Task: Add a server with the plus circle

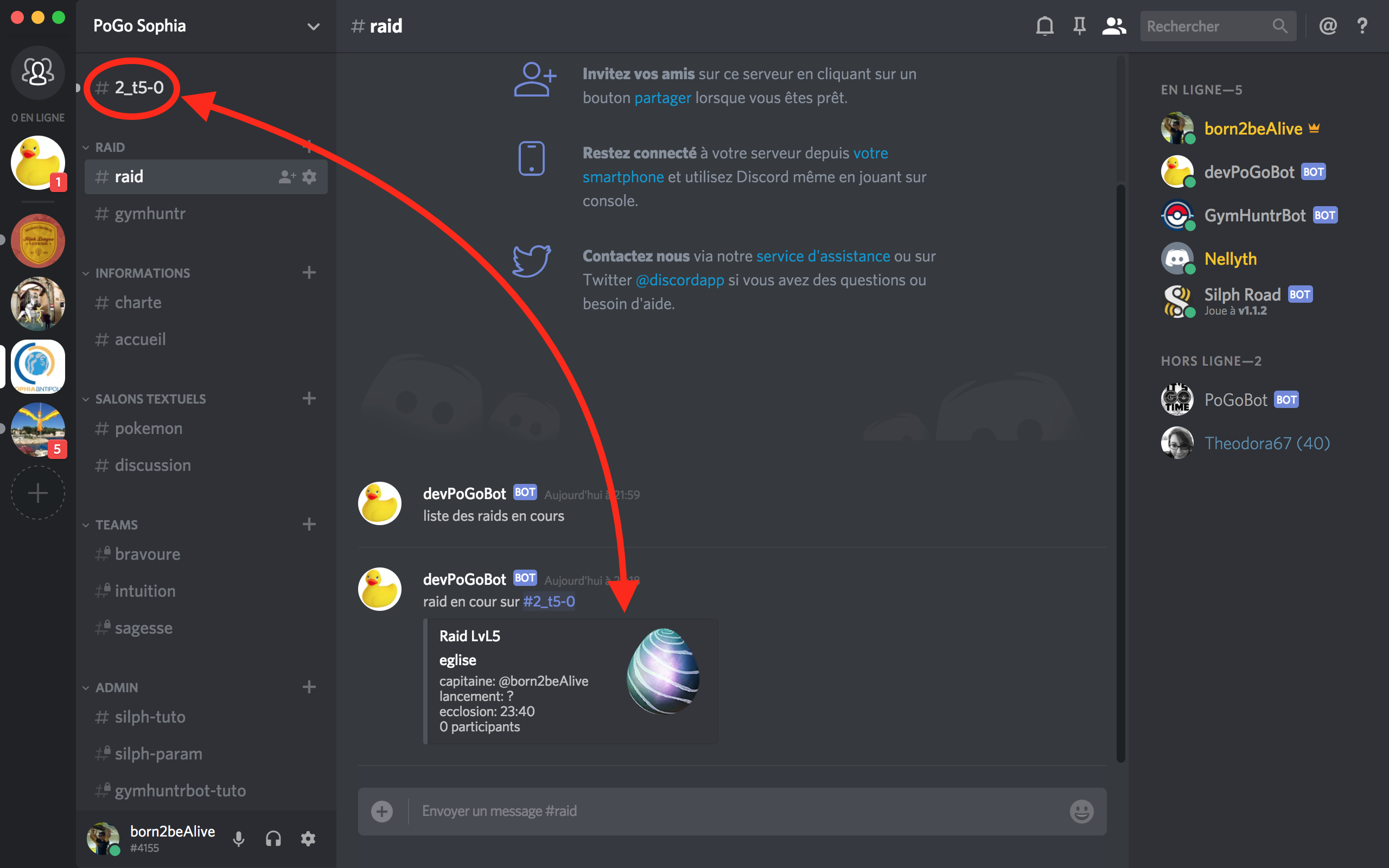Action: point(38,493)
